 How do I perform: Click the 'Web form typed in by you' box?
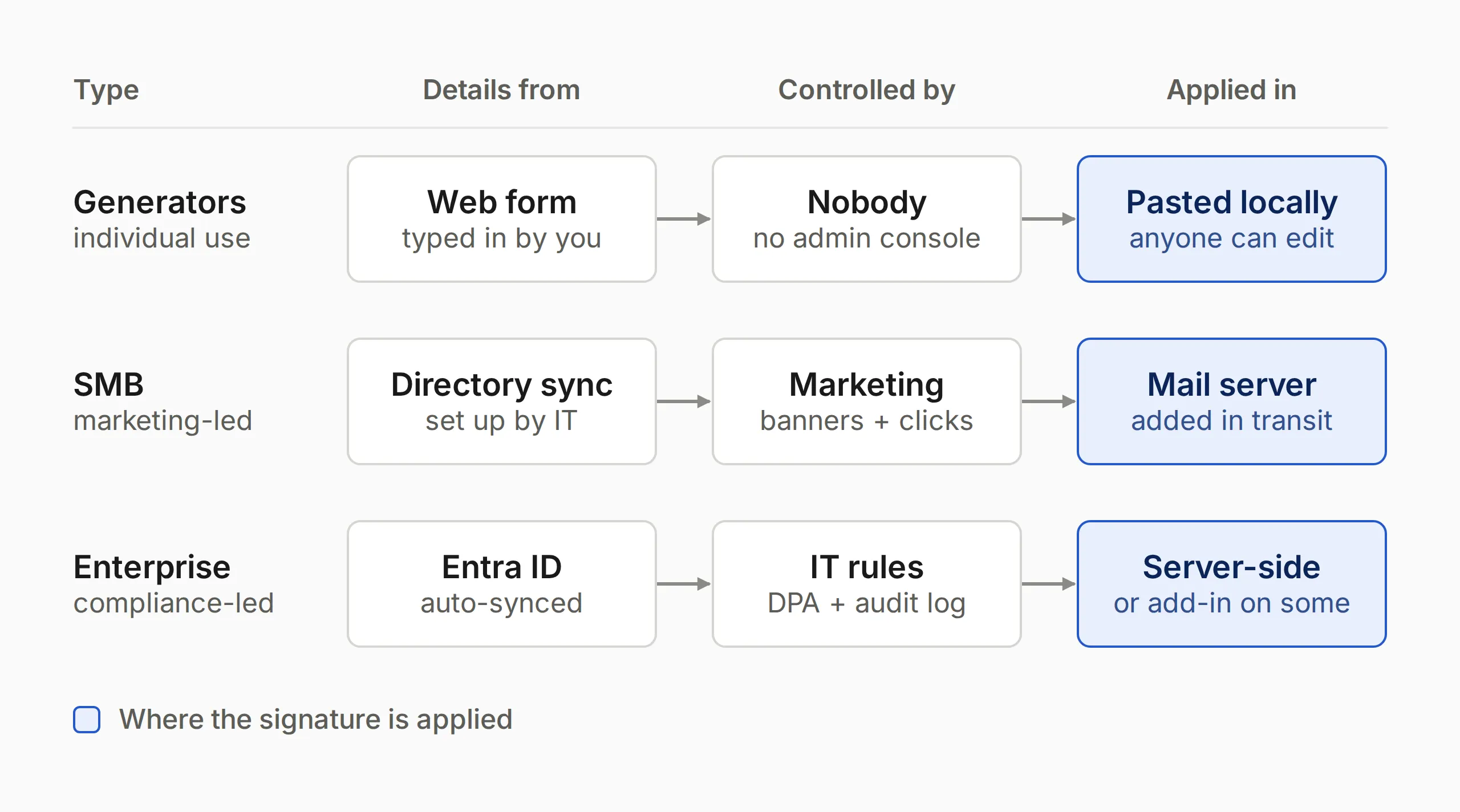click(502, 219)
